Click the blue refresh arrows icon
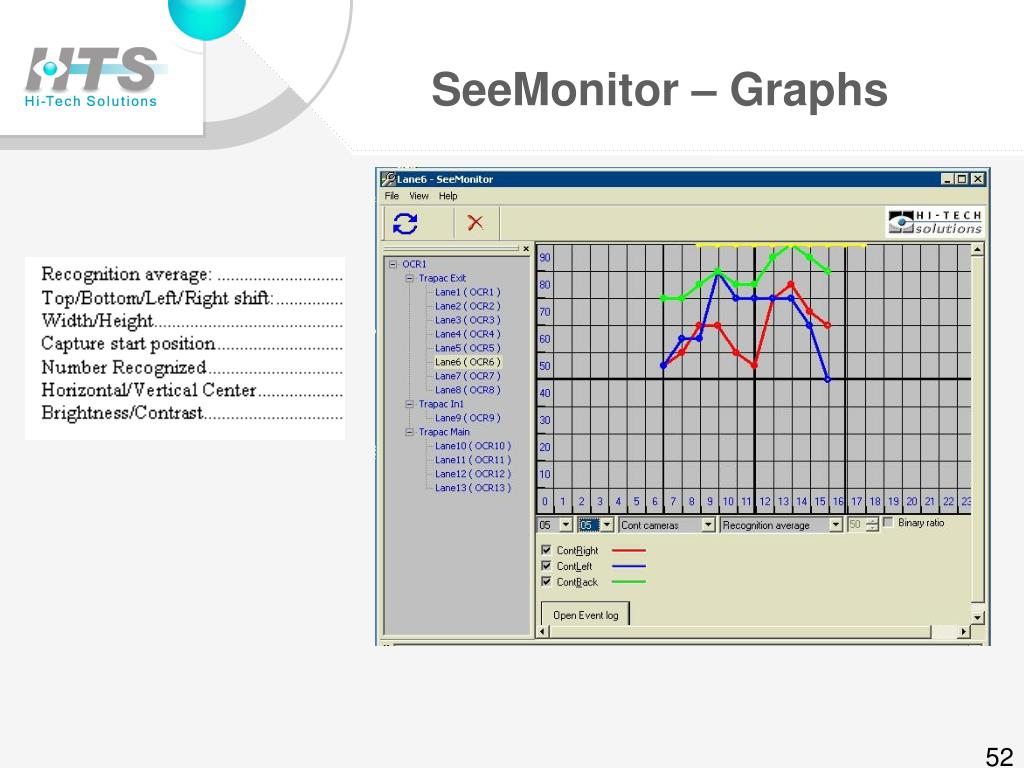The height and width of the screenshot is (768, 1024). 406,223
